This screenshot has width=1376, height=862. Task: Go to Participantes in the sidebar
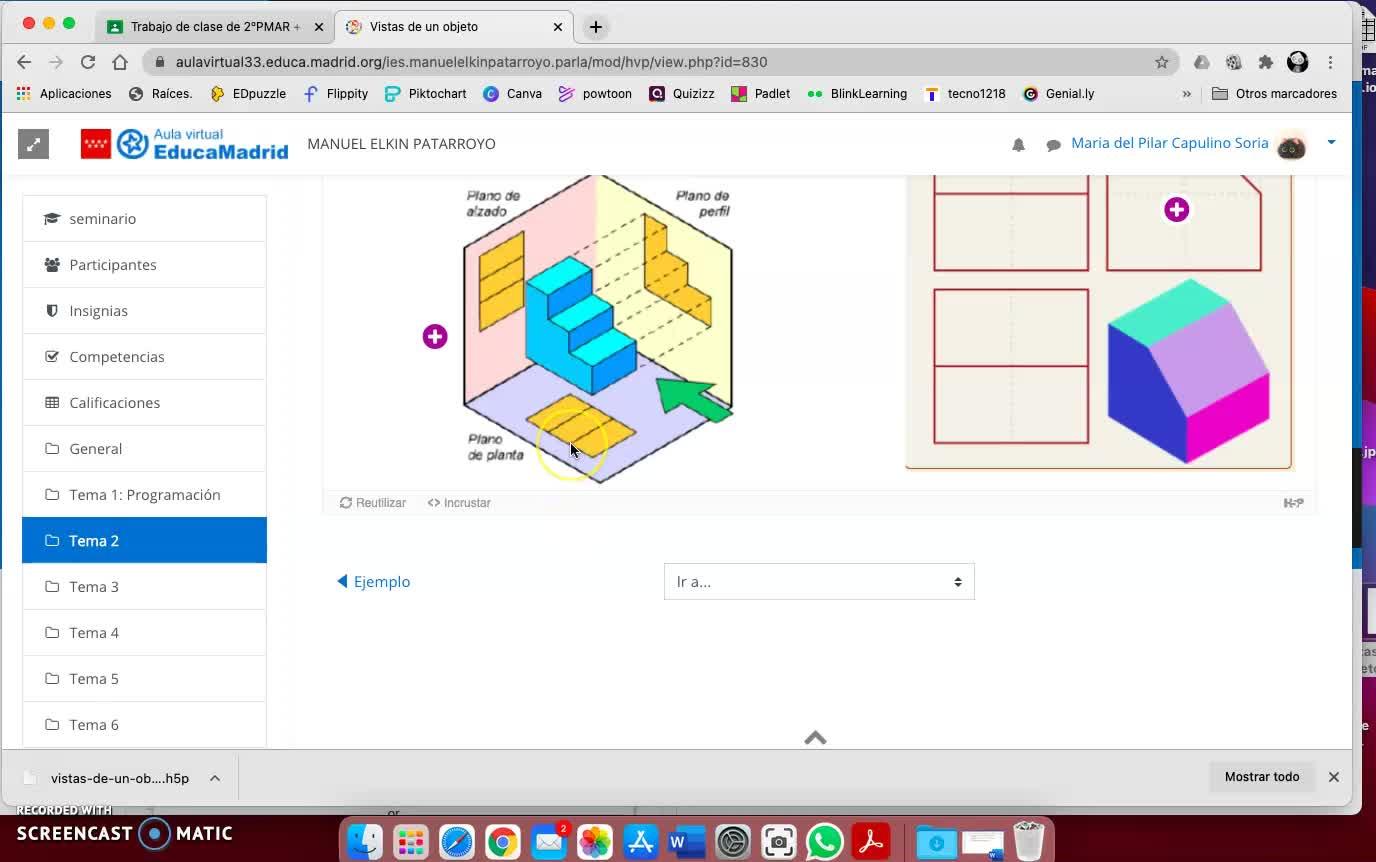click(144, 265)
